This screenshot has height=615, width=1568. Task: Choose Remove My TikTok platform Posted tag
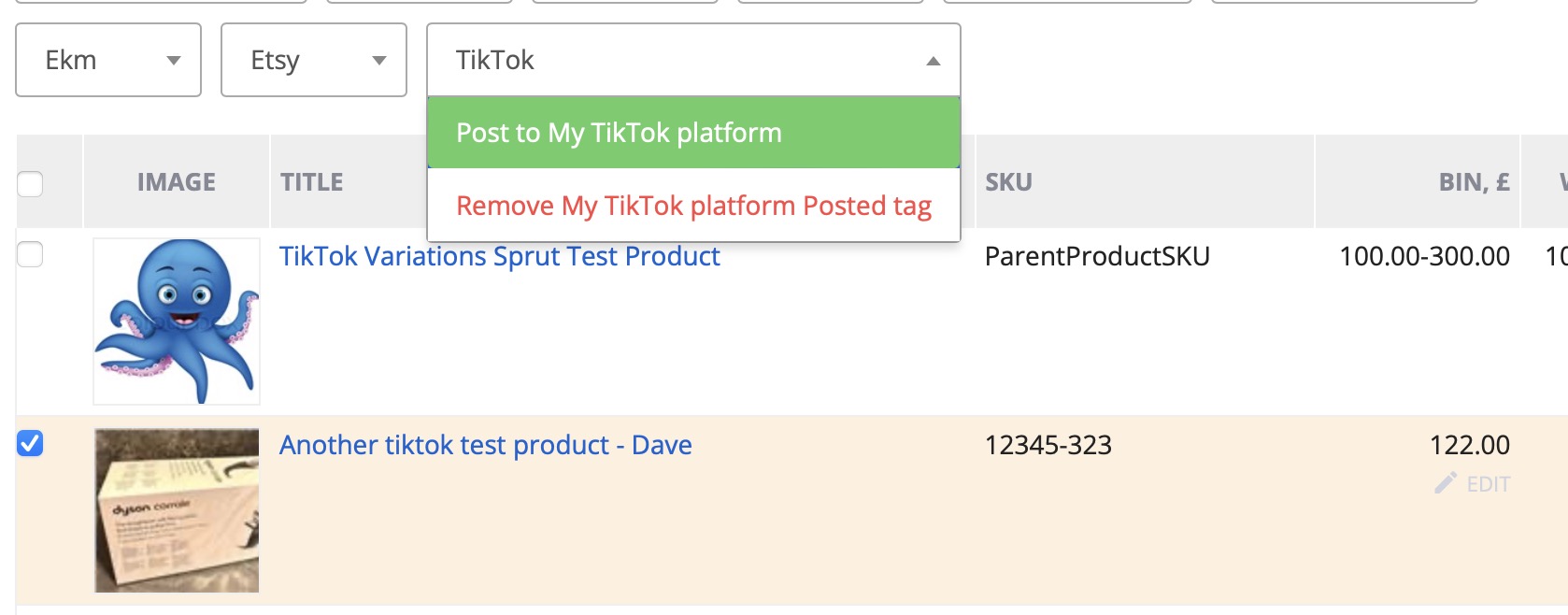click(693, 206)
